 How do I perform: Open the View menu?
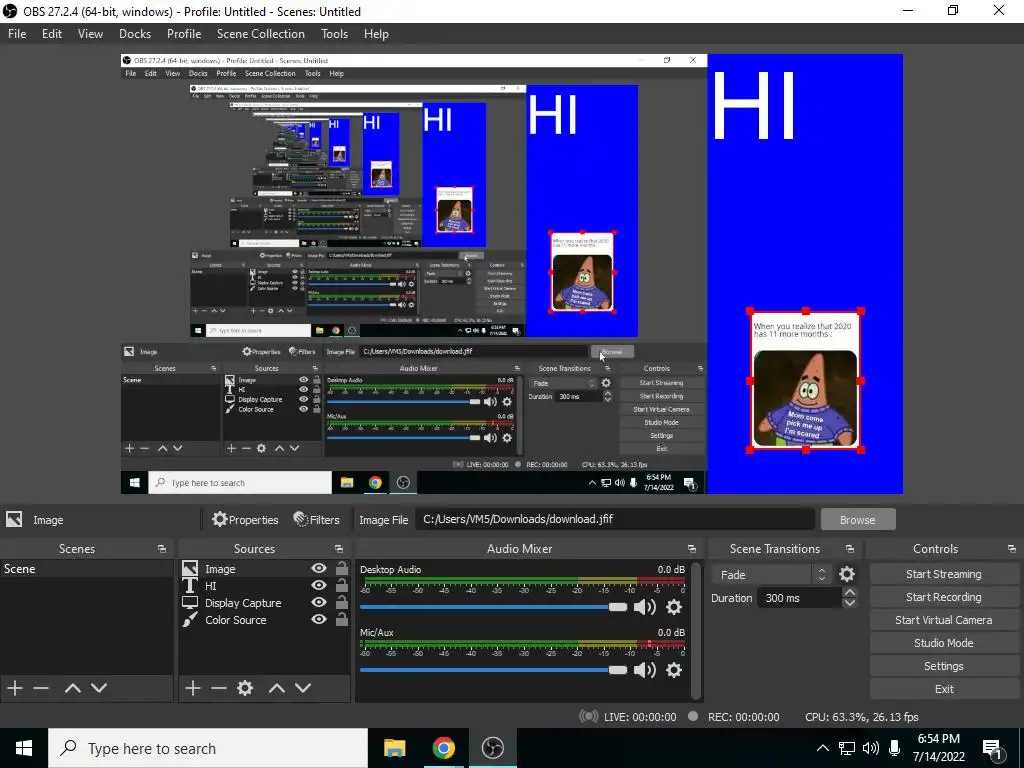[90, 34]
